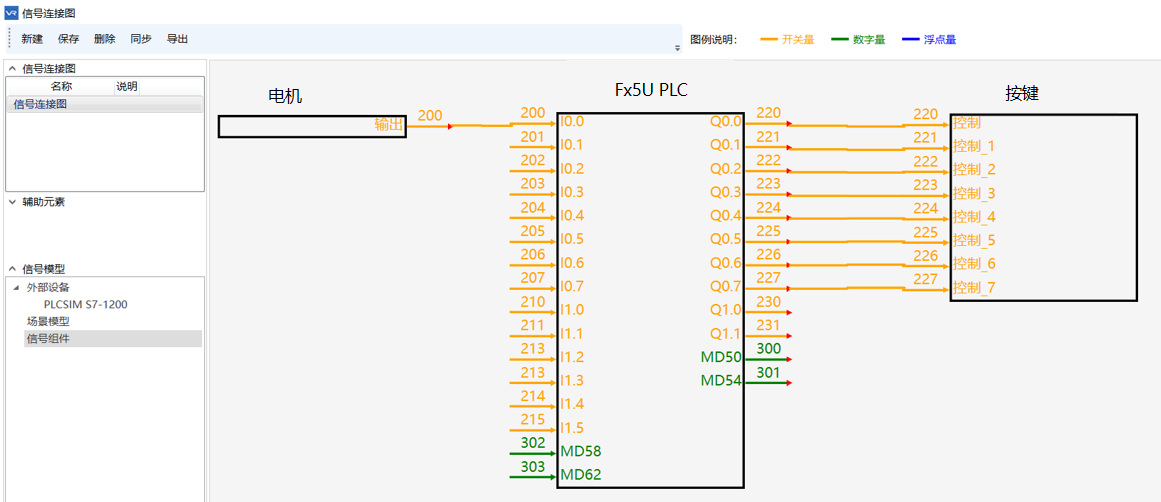1161x502 pixels.
Task: Click the I1.0 input port
Action: click(573, 310)
